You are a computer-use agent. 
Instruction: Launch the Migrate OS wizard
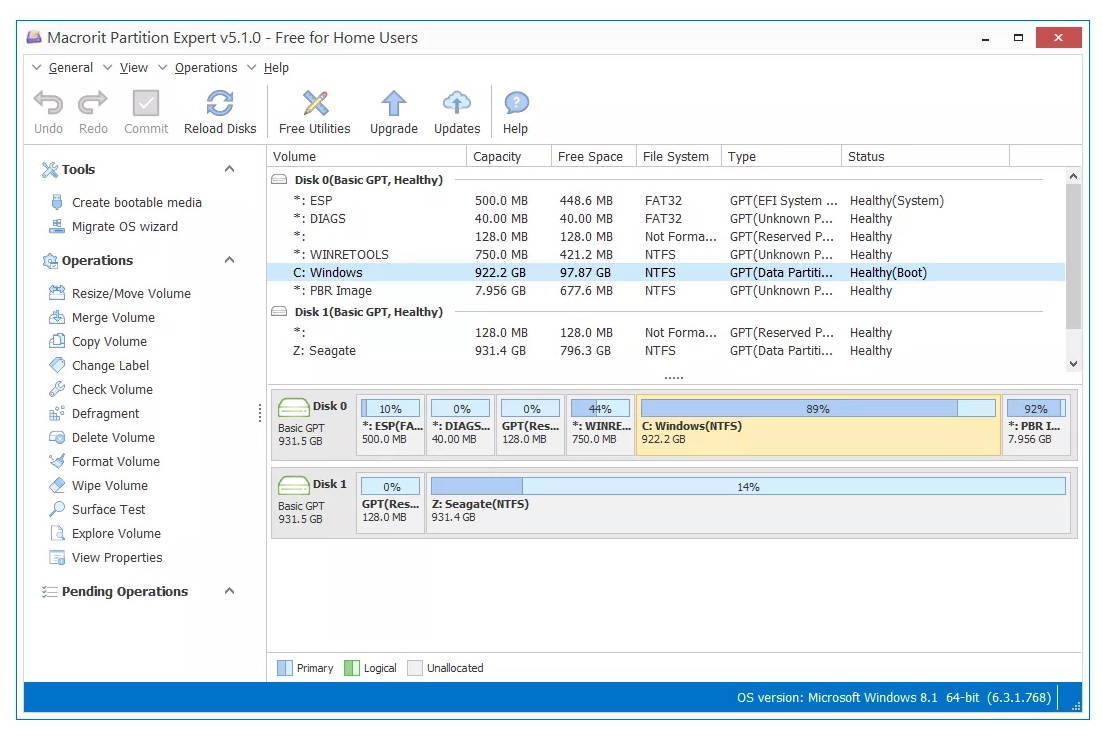click(124, 226)
